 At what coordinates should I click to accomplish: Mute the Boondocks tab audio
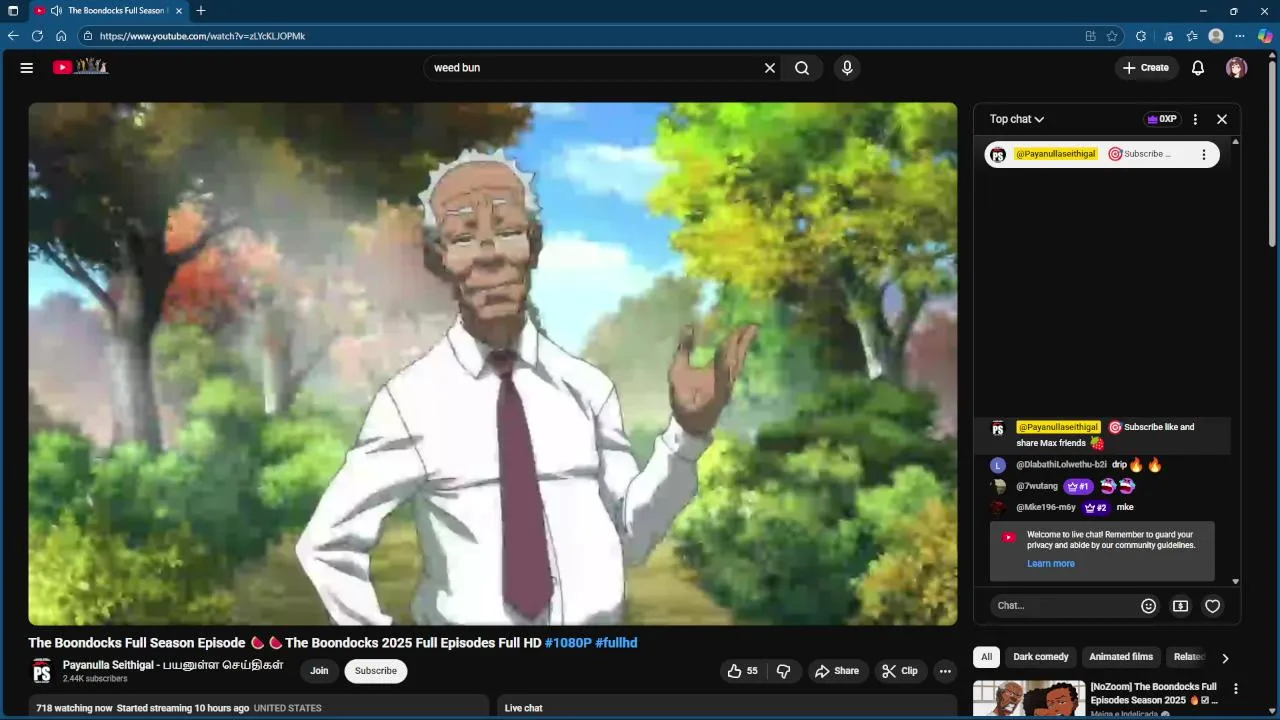click(x=56, y=11)
